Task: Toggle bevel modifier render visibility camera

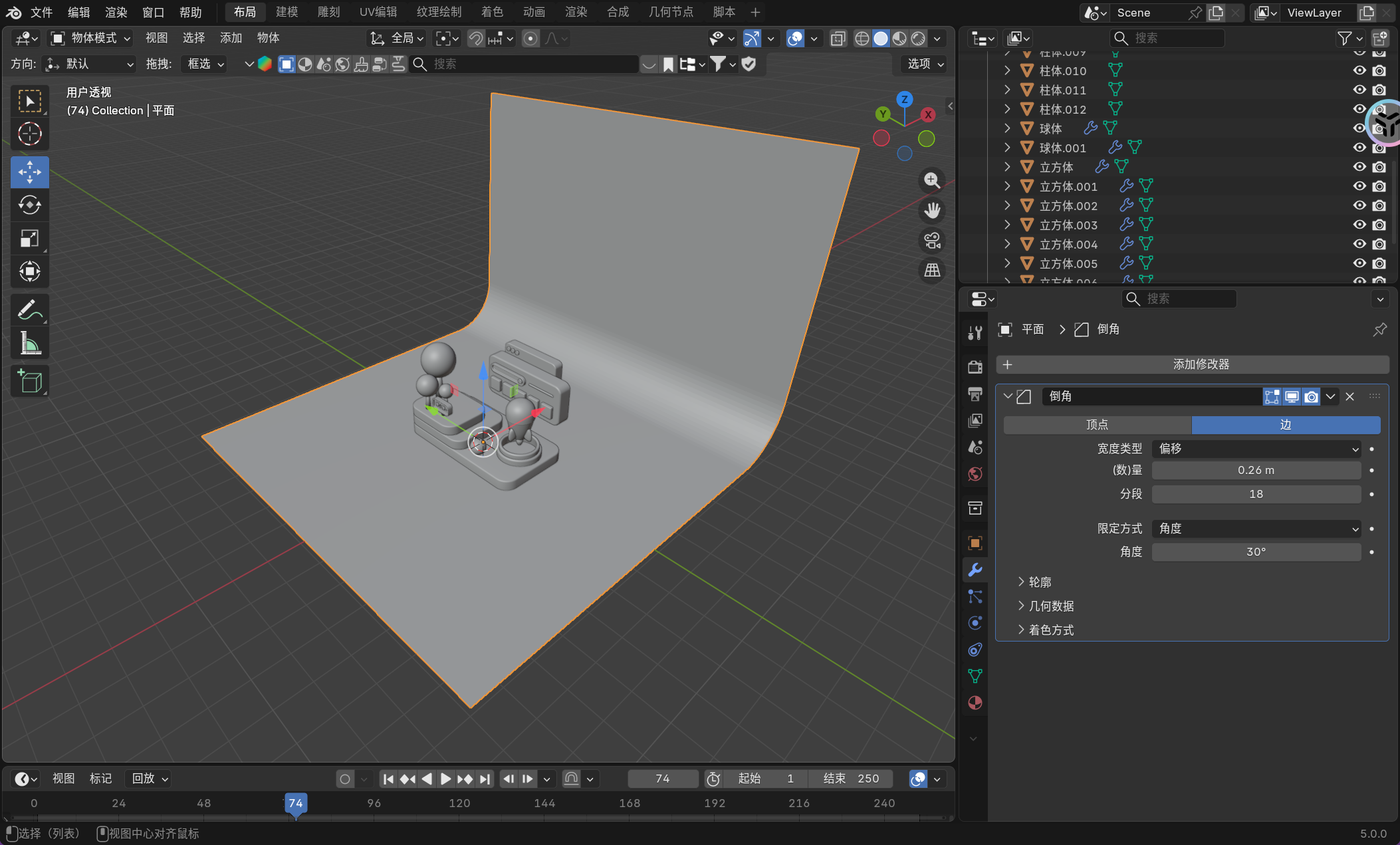Action: (x=1311, y=397)
